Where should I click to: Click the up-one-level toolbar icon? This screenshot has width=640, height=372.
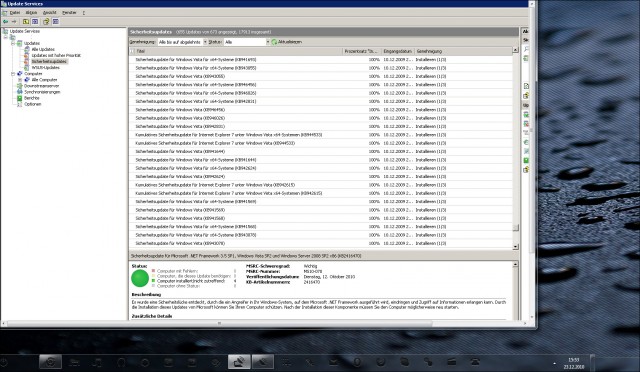pos(26,21)
